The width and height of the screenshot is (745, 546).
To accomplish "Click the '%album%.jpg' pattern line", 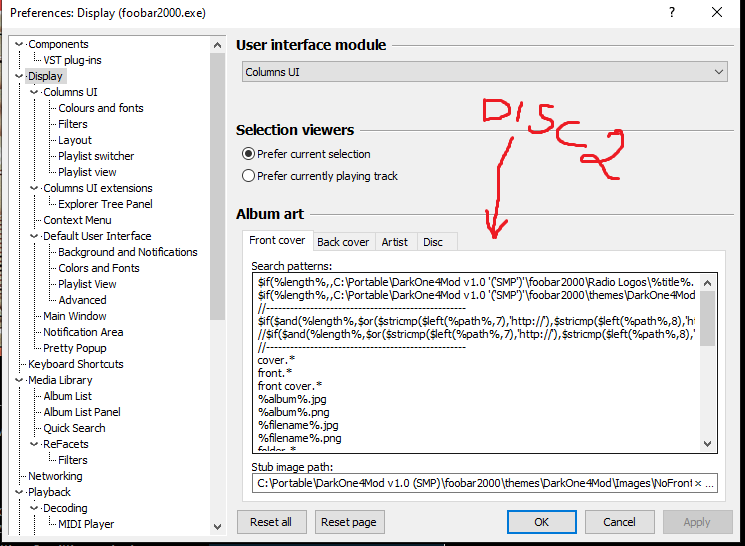I will (x=292, y=399).
